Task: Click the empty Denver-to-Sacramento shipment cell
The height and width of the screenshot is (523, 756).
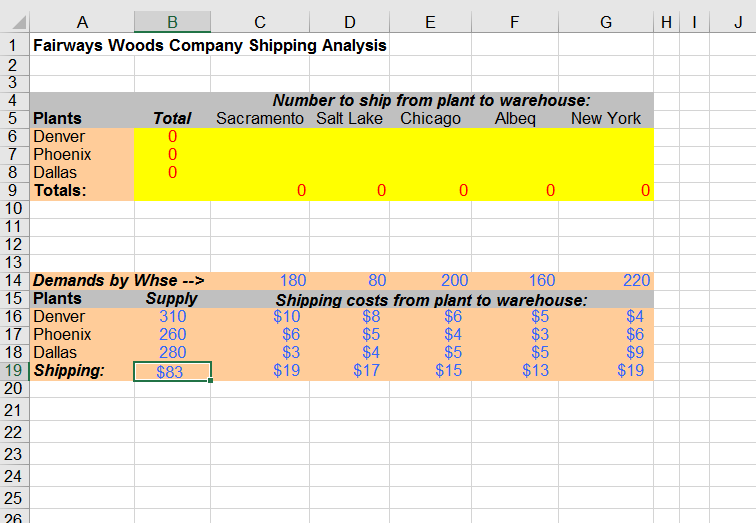Action: tap(260, 137)
